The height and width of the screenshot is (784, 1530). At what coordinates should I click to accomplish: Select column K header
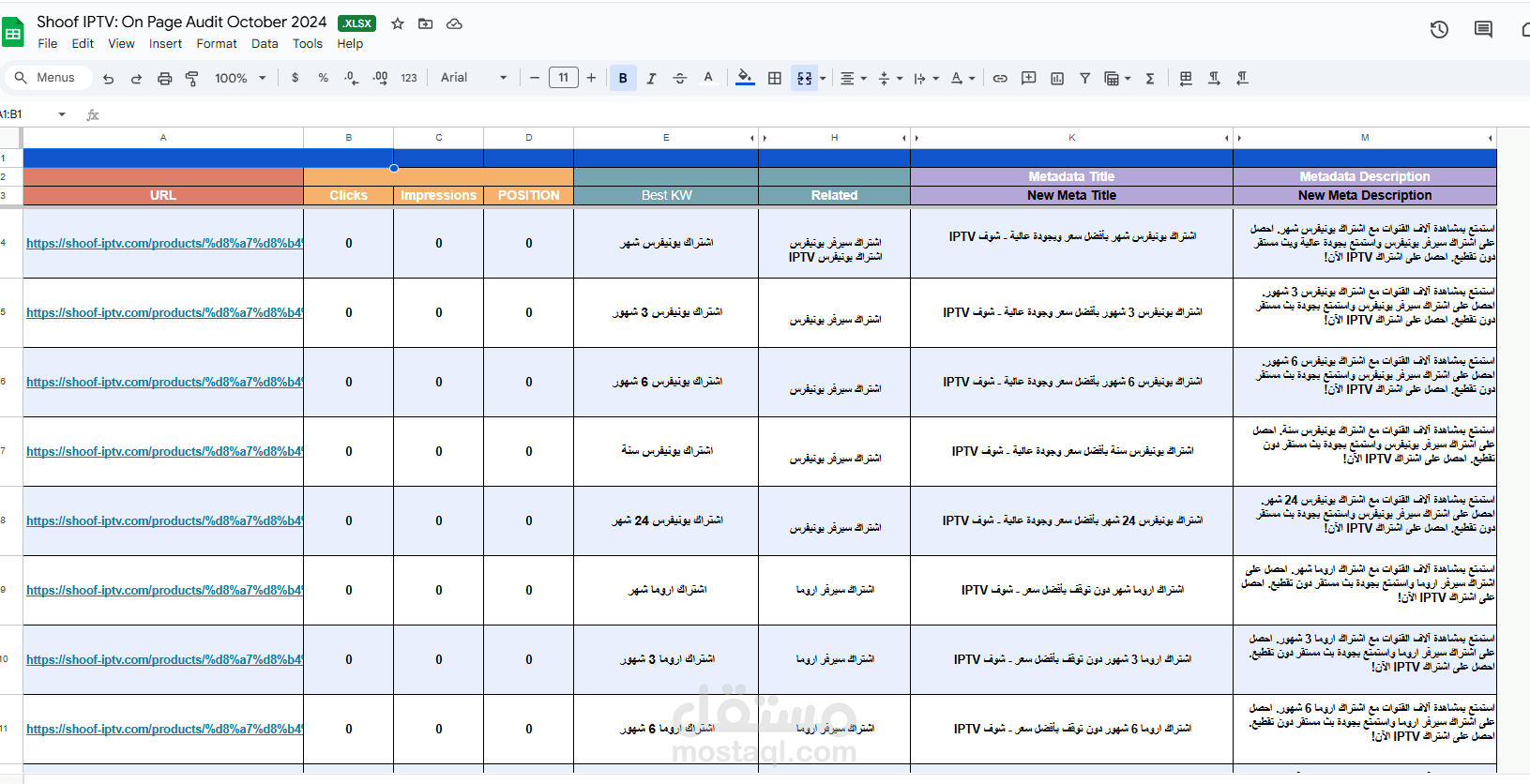(1071, 138)
